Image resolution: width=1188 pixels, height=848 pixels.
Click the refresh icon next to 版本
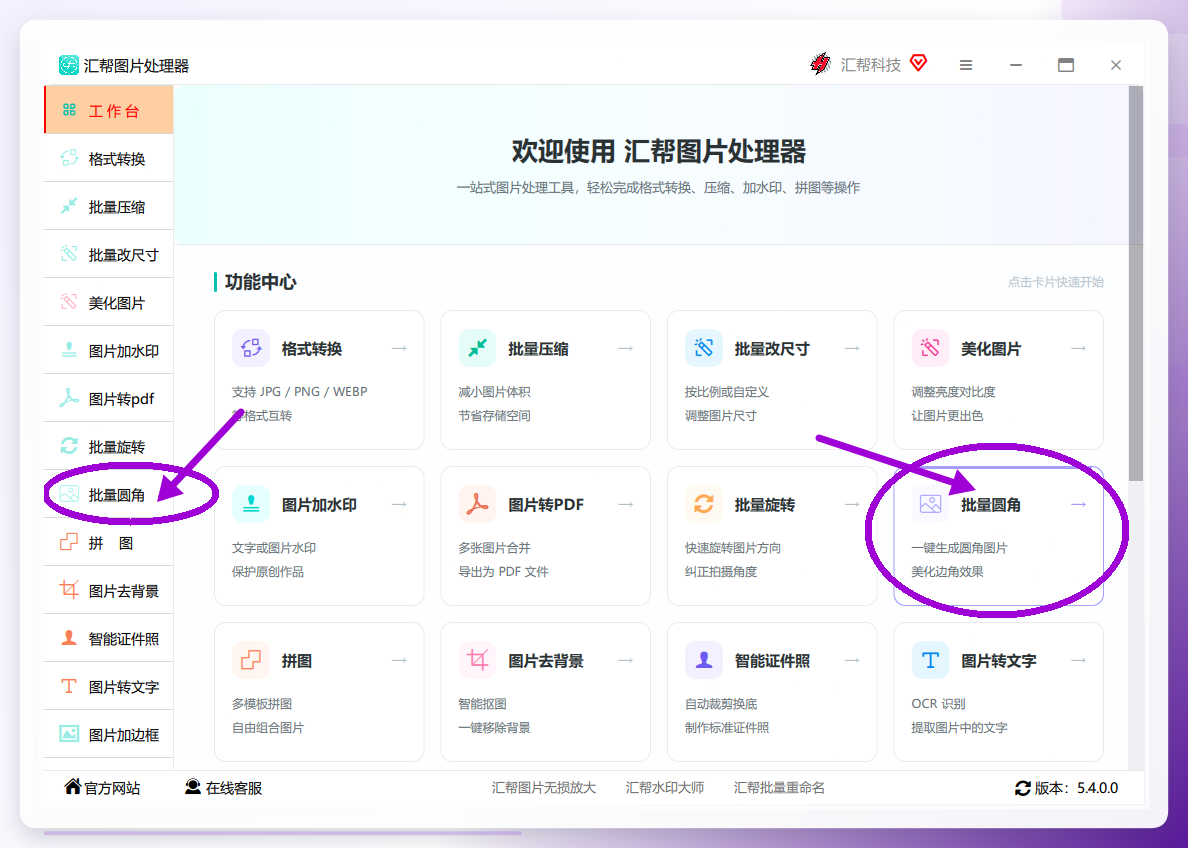[1023, 788]
